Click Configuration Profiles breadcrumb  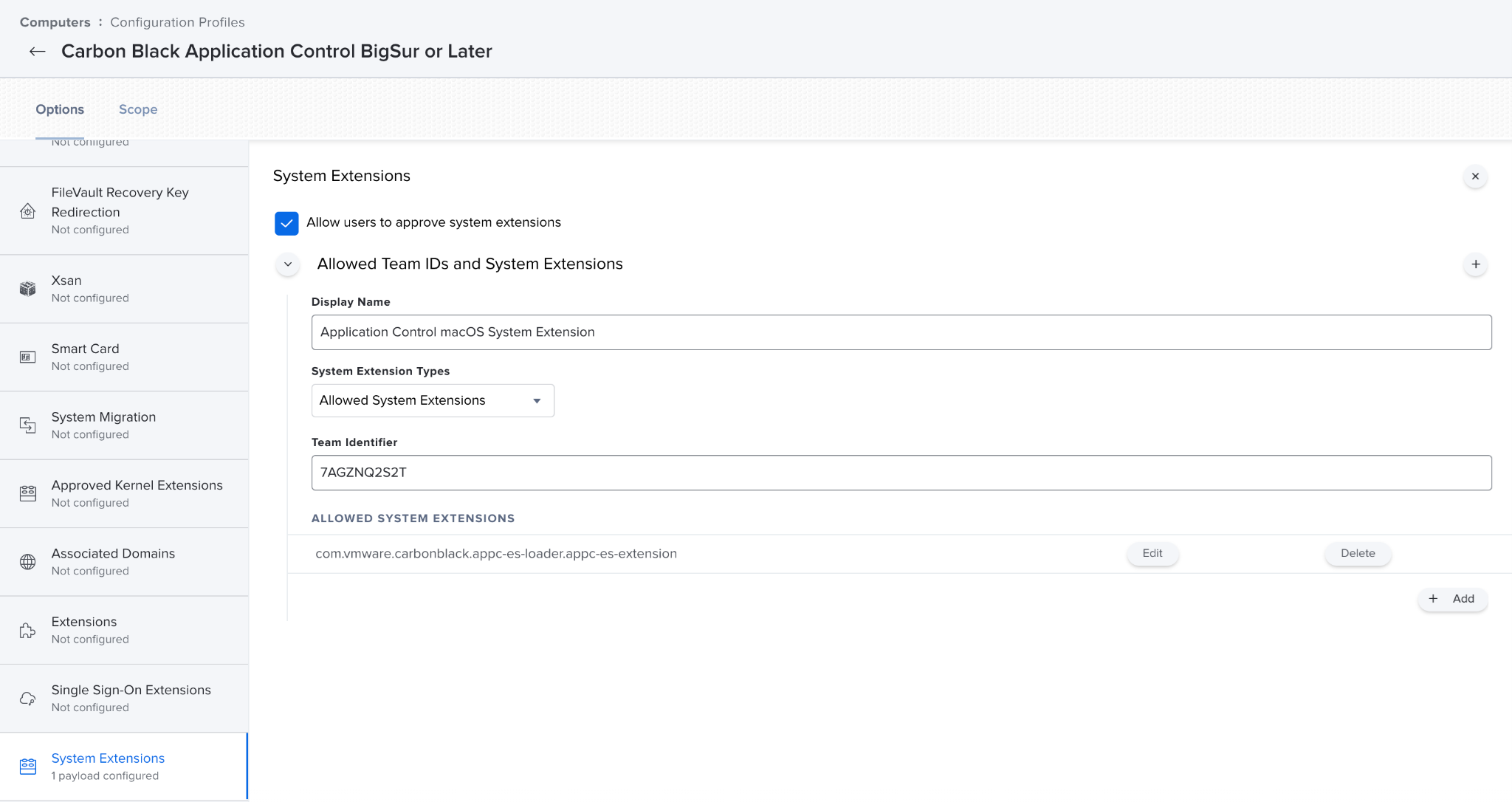click(177, 22)
